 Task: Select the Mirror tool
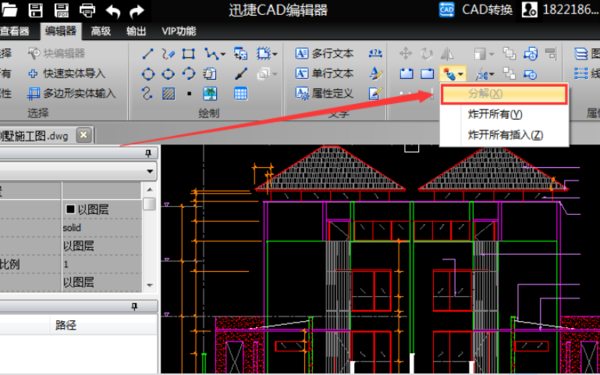click(x=447, y=54)
